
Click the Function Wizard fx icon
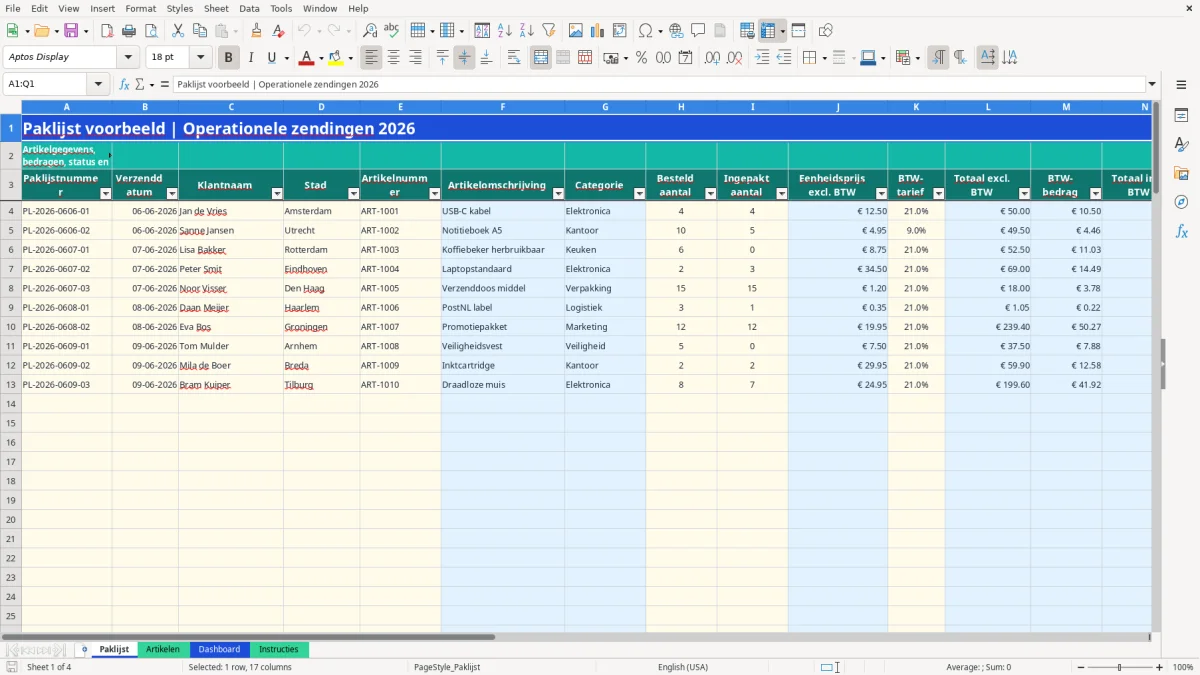(124, 84)
